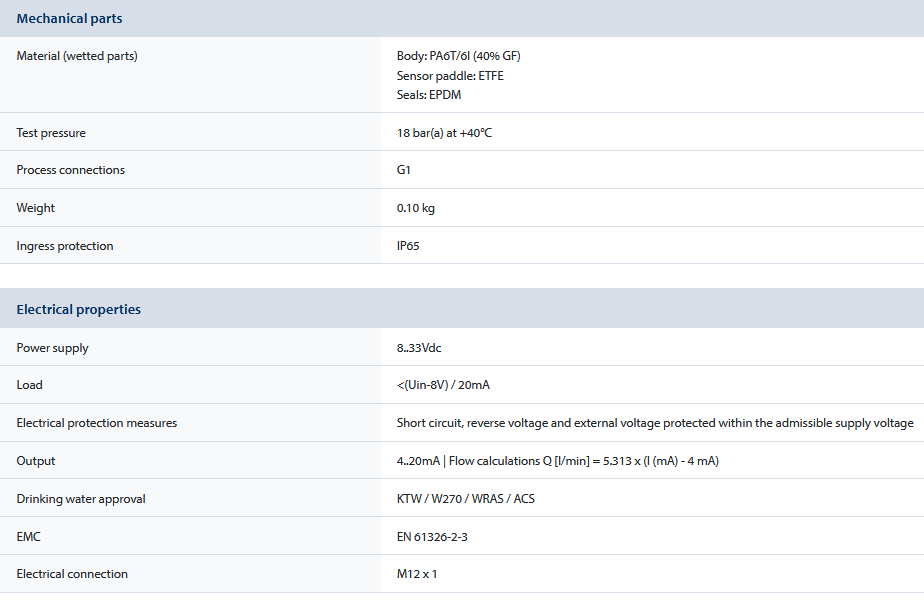
Task: Select the 8..33Vdc power supply value
Action: [419, 348]
